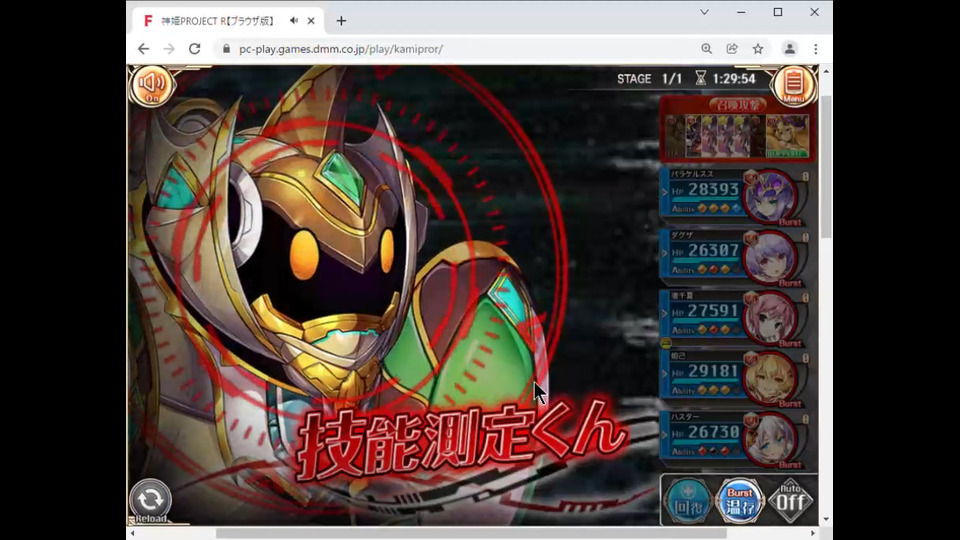Click the 1:29:54 battle timer
Screen dimensions: 960x540
[733, 78]
